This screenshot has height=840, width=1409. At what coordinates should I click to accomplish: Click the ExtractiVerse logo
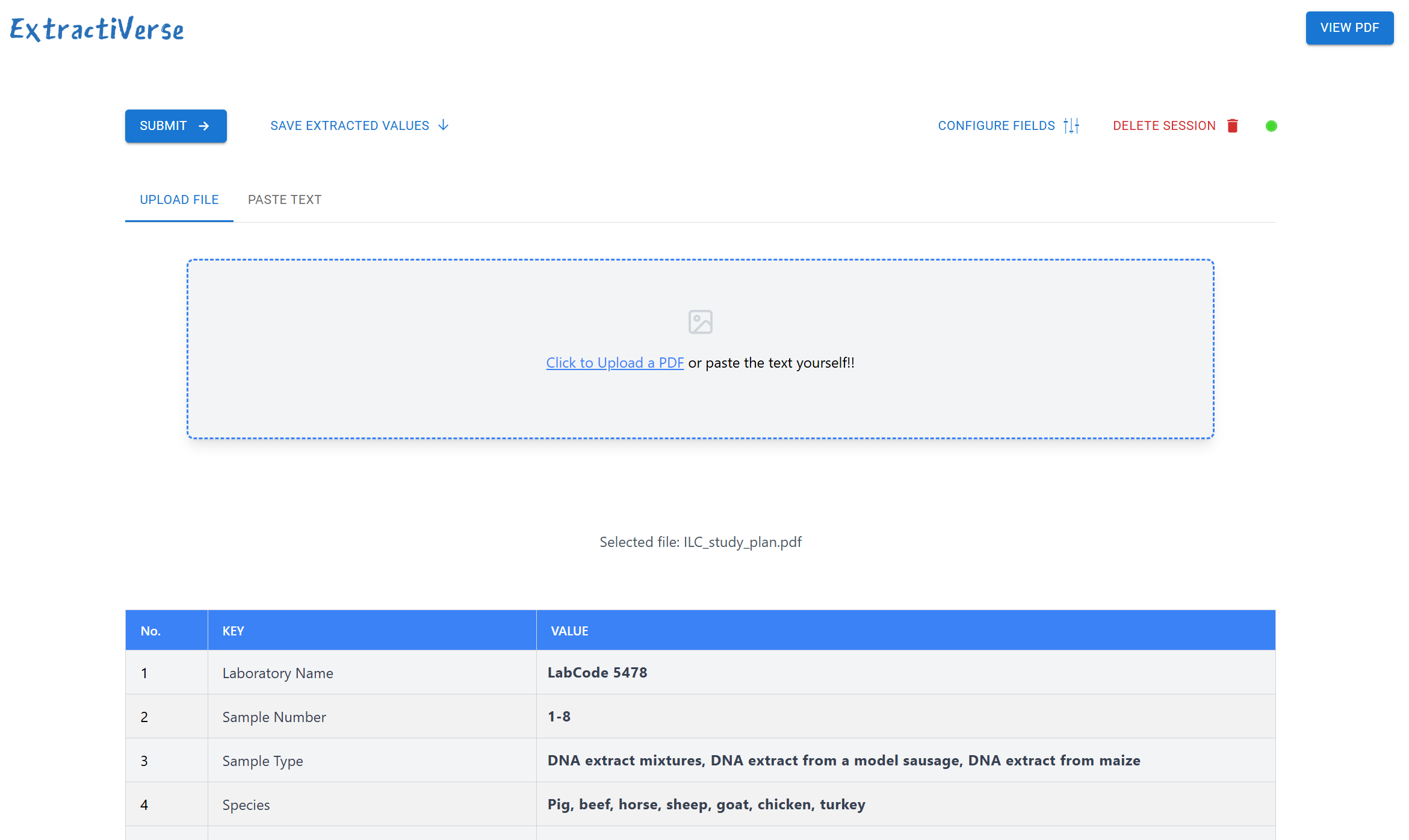(97, 28)
